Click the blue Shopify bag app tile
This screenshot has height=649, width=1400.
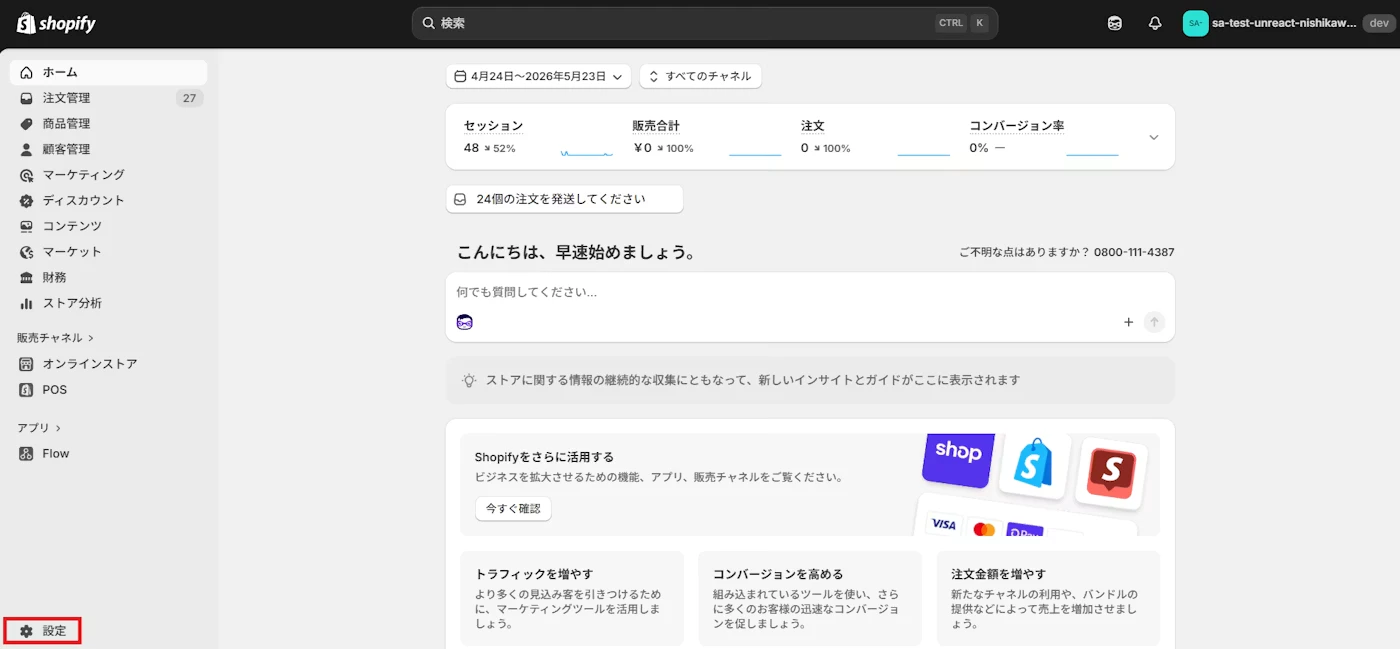coord(1035,465)
